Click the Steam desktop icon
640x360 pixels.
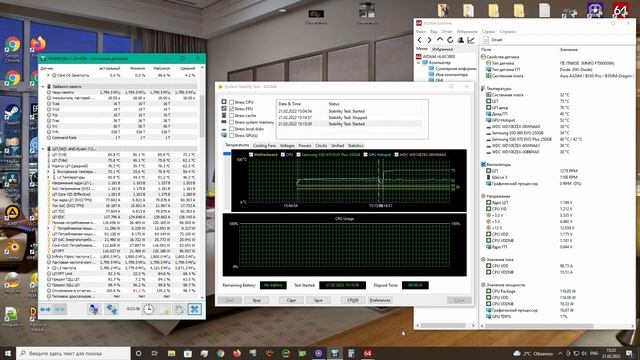12,112
